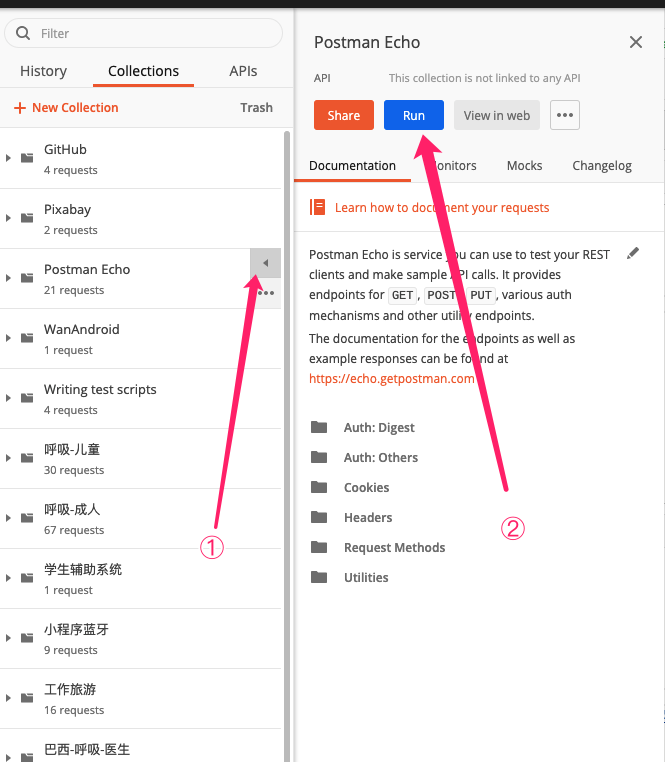The image size is (665, 762).
Task: Click the Request Methods folder icon
Action: click(319, 547)
